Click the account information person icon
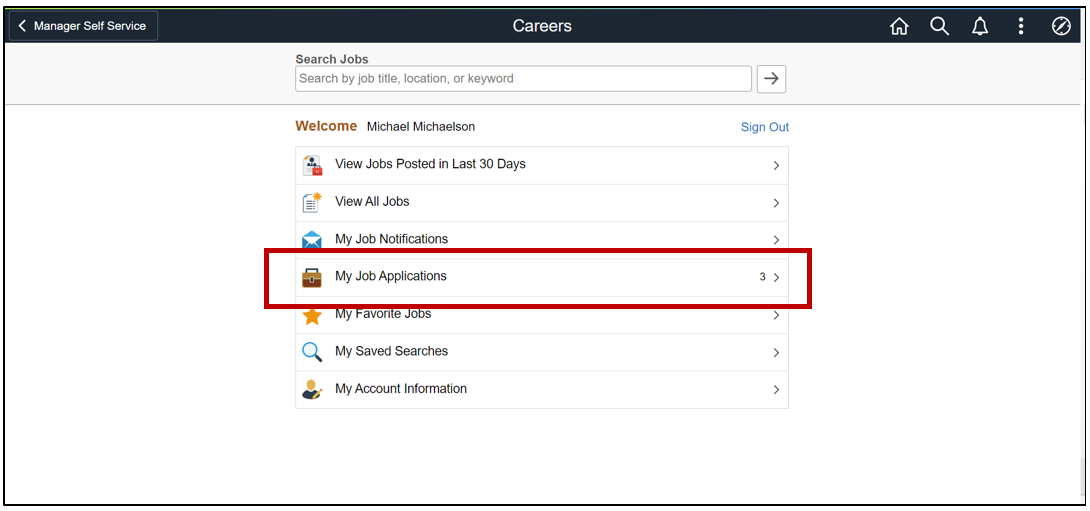The image size is (1090, 511). [x=312, y=390]
